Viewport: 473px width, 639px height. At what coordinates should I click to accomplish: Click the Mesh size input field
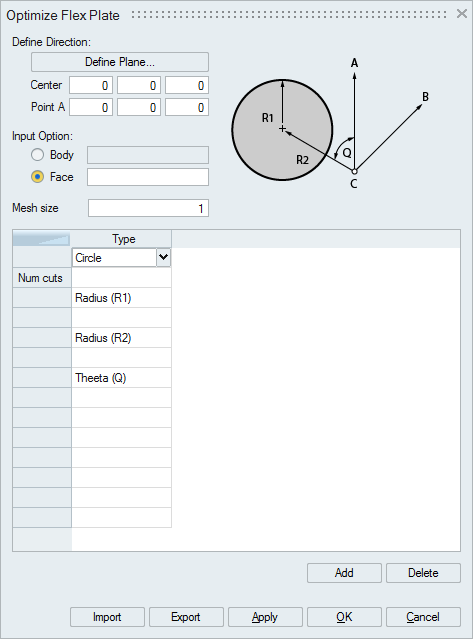[x=148, y=208]
